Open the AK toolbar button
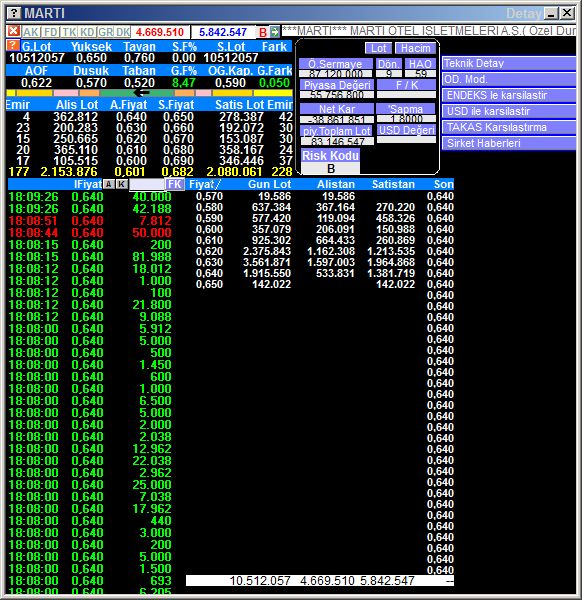Image resolution: width=582 pixels, height=600 pixels. click(31, 32)
